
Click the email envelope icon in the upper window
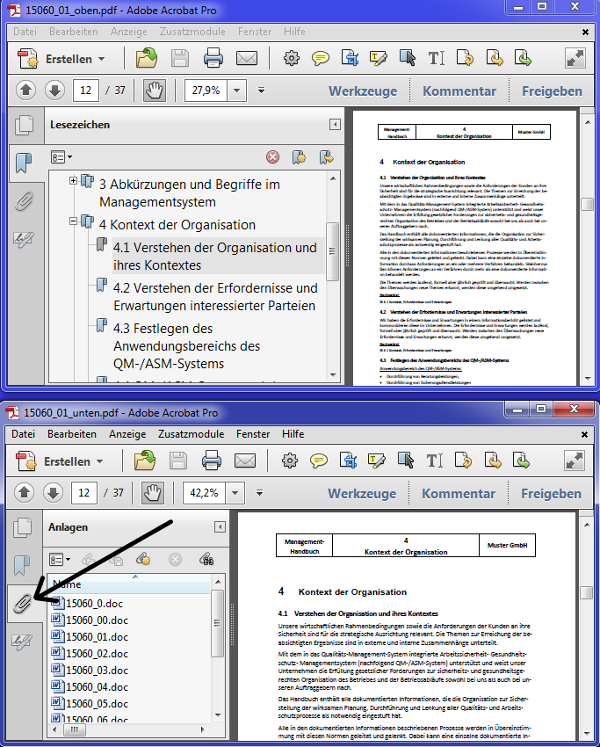pos(247,58)
